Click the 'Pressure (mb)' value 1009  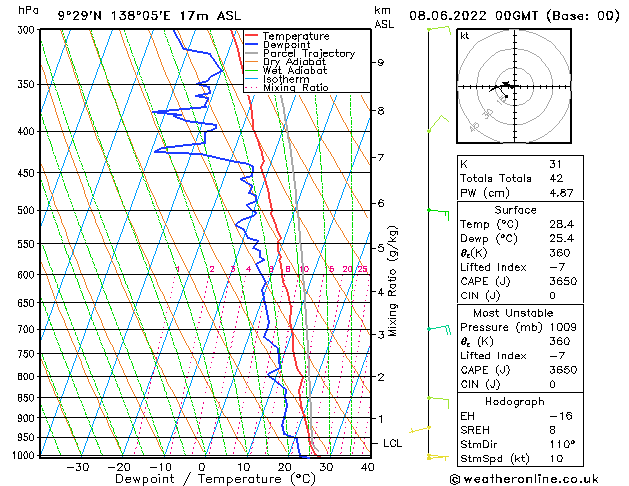(x=563, y=327)
